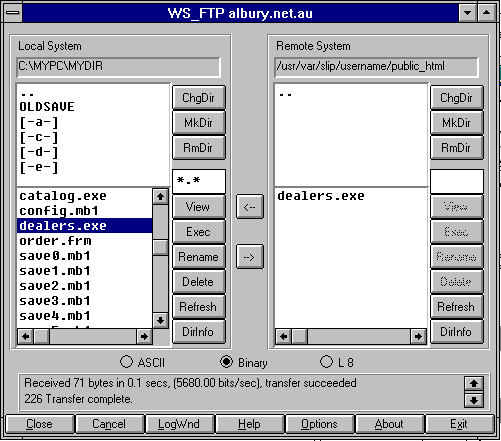Click the About button

click(390, 424)
